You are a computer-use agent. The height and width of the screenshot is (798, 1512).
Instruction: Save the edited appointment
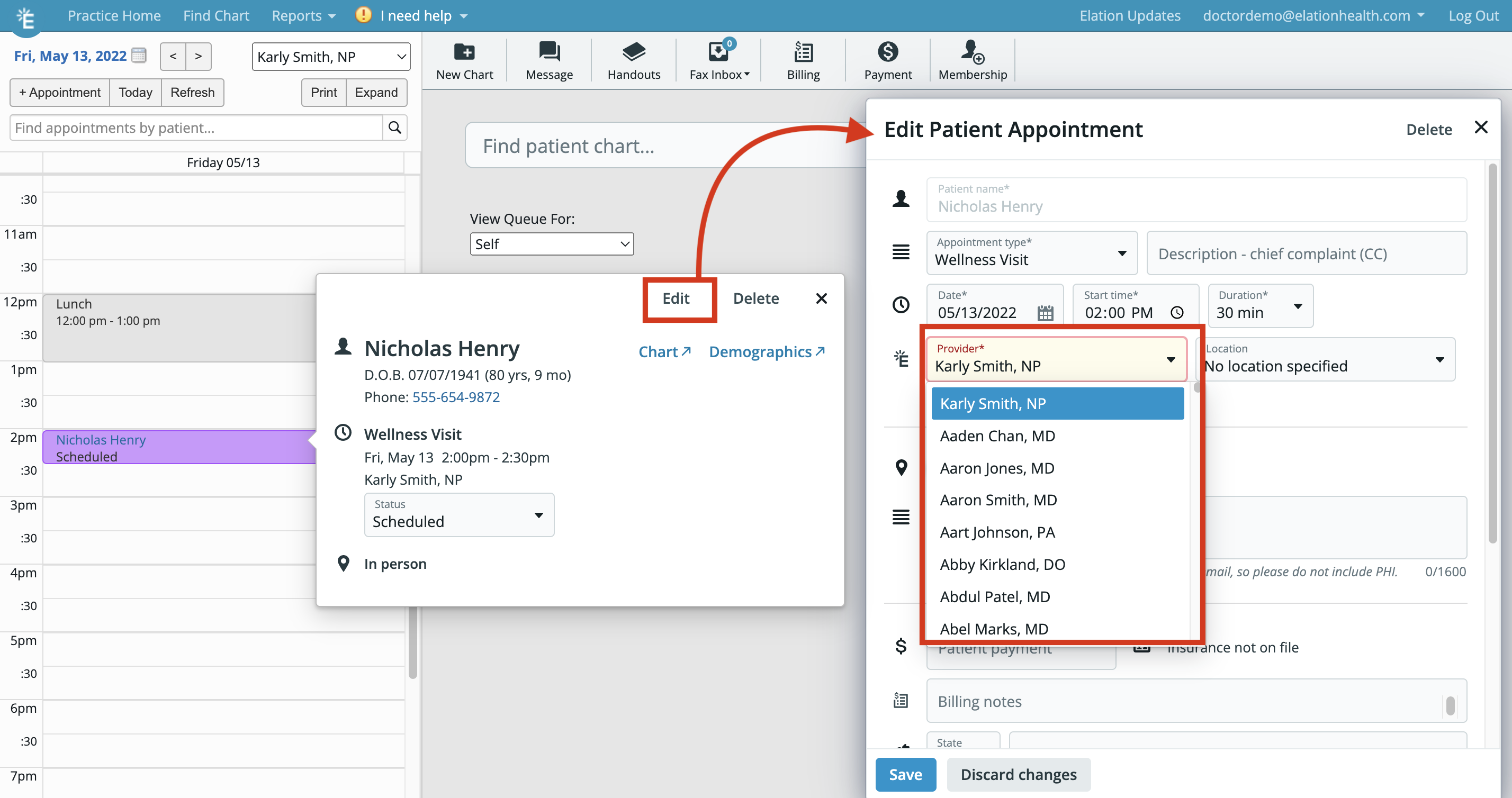(906, 775)
